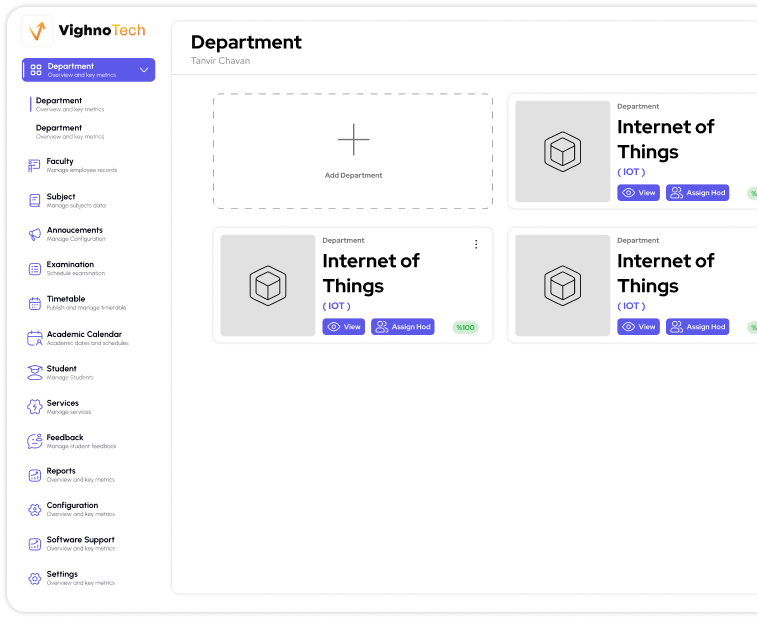Screen dimensions: 757x619
Task: Open Configuration section
Action: click(82, 509)
